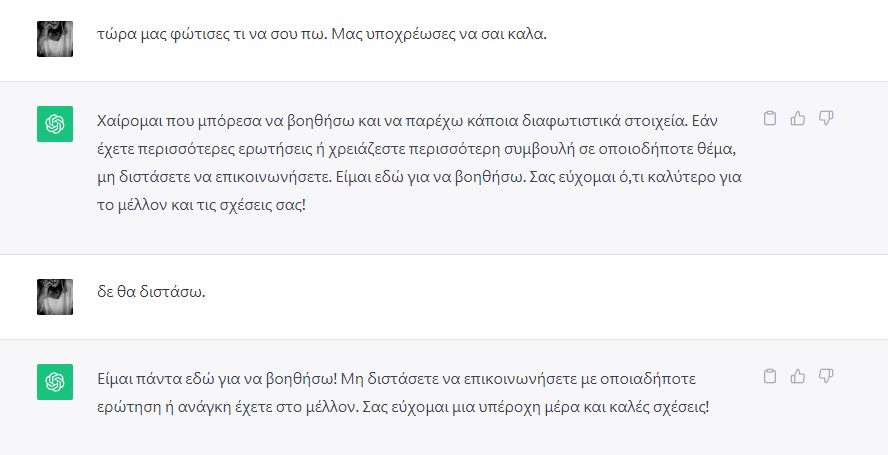
Task: Copy the last ChatGPT response to clipboard
Action: tap(770, 377)
